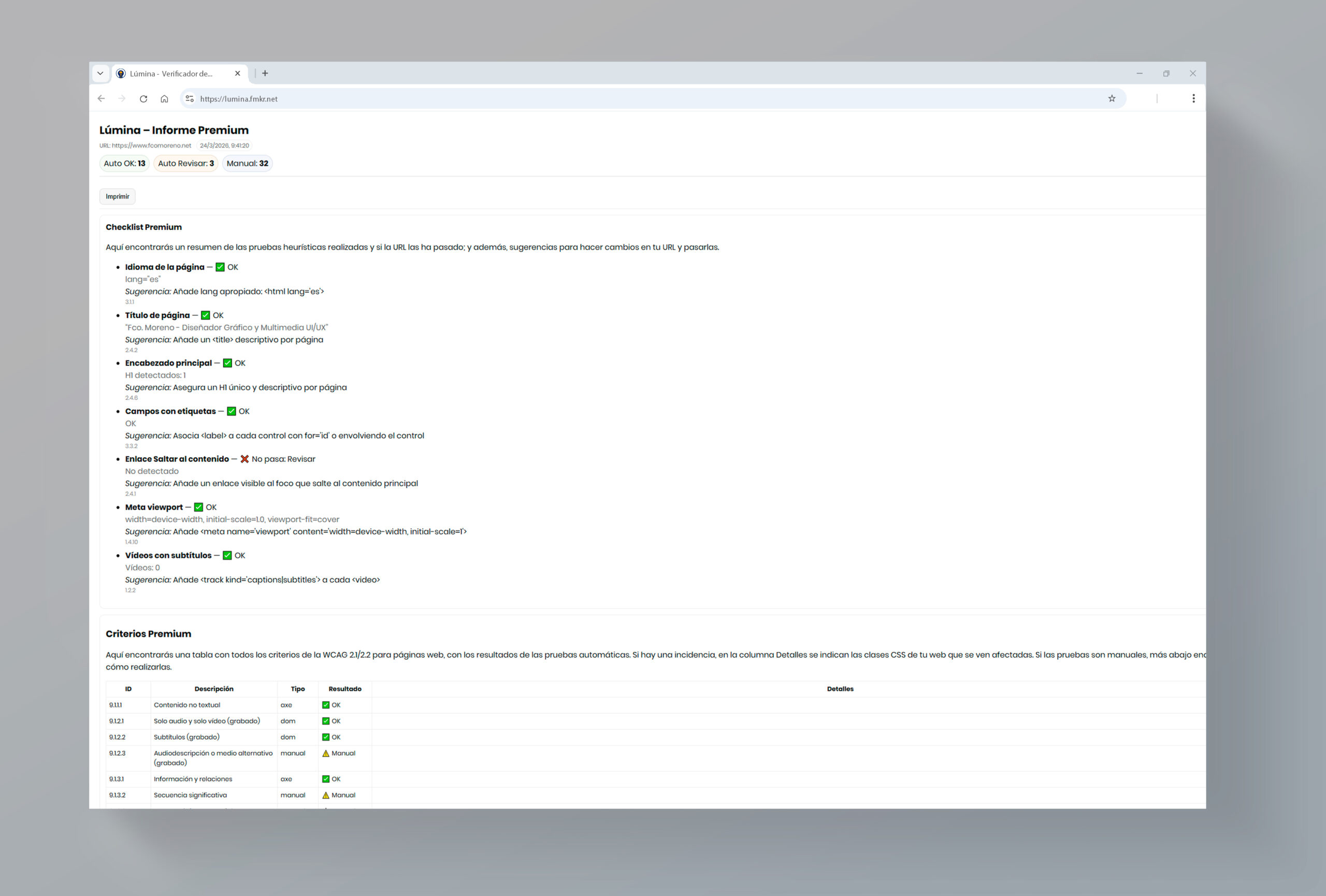Viewport: 1326px width, 896px height.
Task: Reload the page with refresh icon
Action: click(143, 99)
